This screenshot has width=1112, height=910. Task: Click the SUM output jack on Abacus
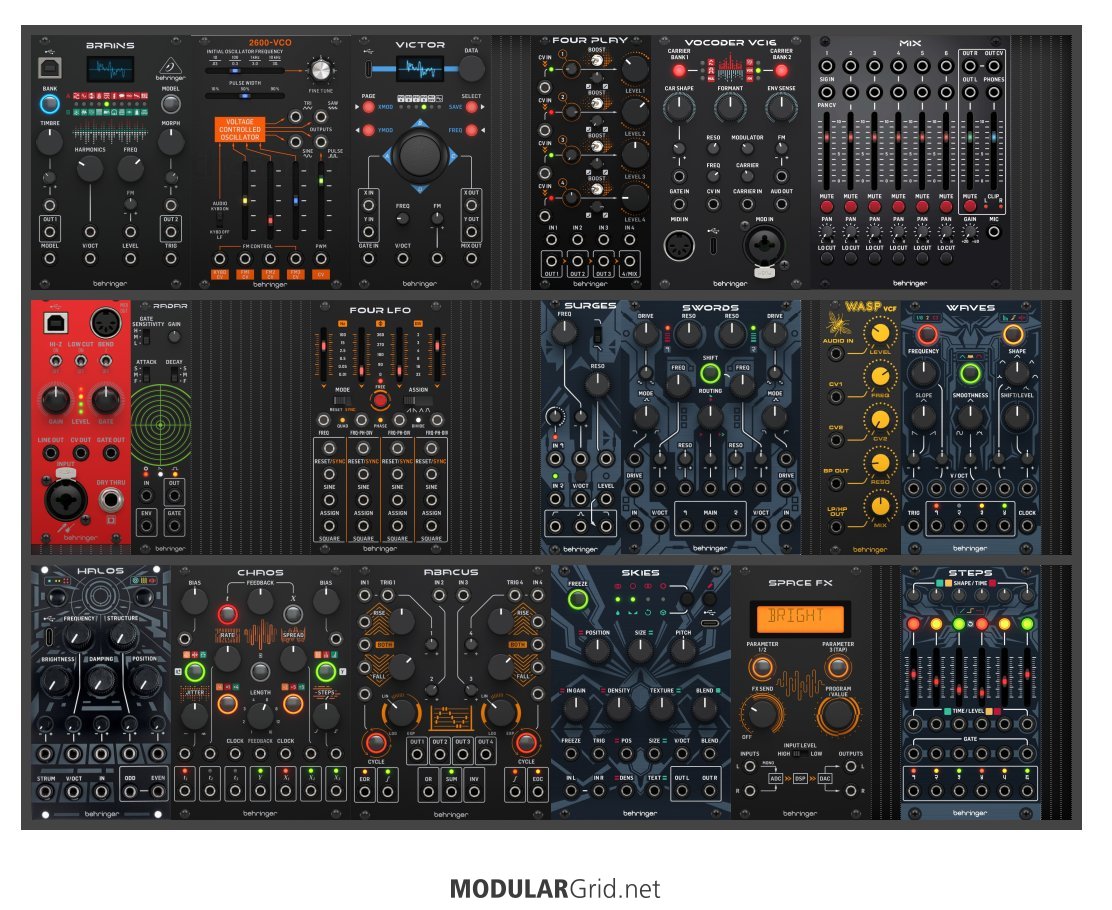tap(451, 792)
